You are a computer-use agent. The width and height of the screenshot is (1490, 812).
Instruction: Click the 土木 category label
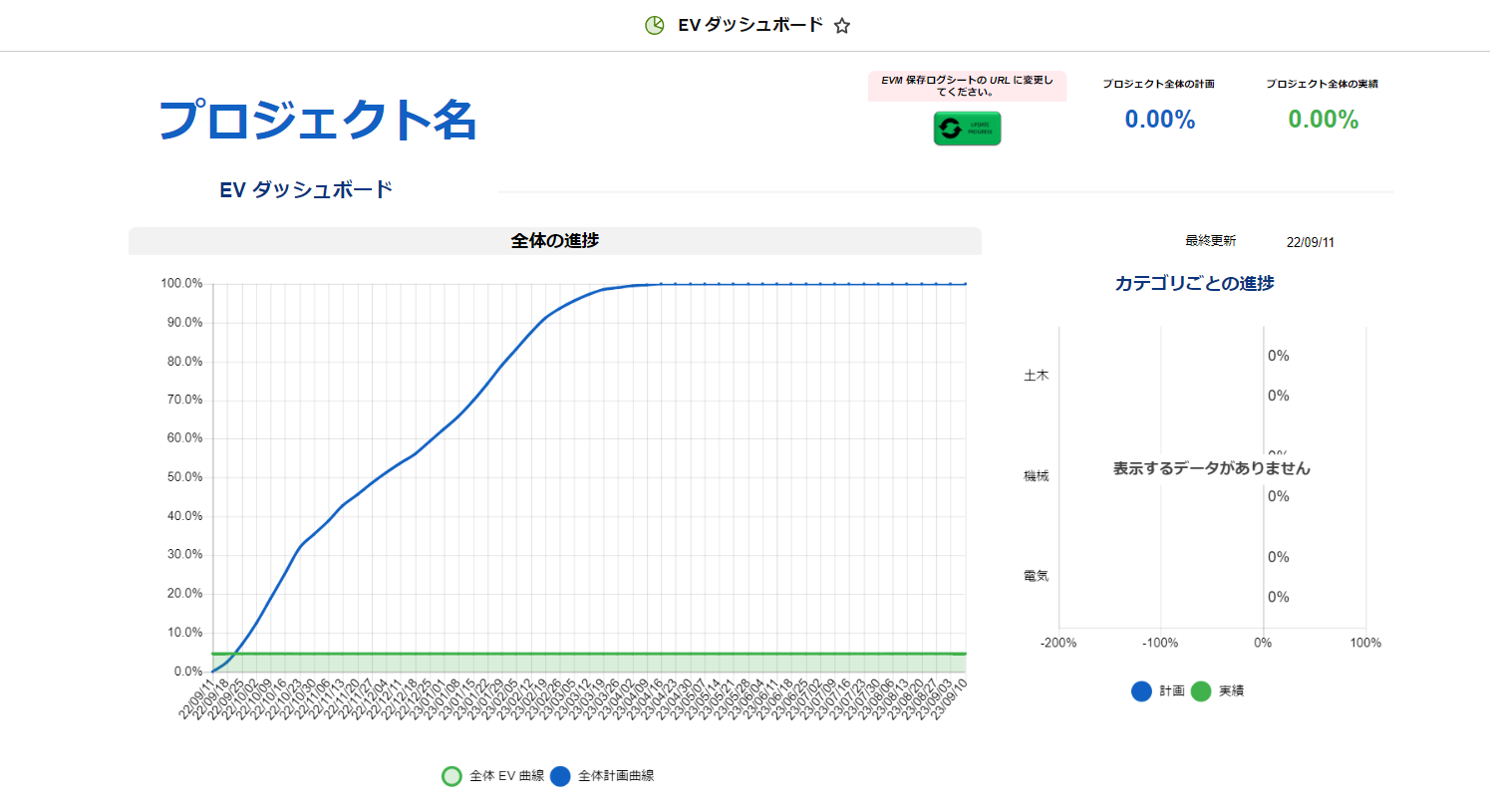(1037, 376)
